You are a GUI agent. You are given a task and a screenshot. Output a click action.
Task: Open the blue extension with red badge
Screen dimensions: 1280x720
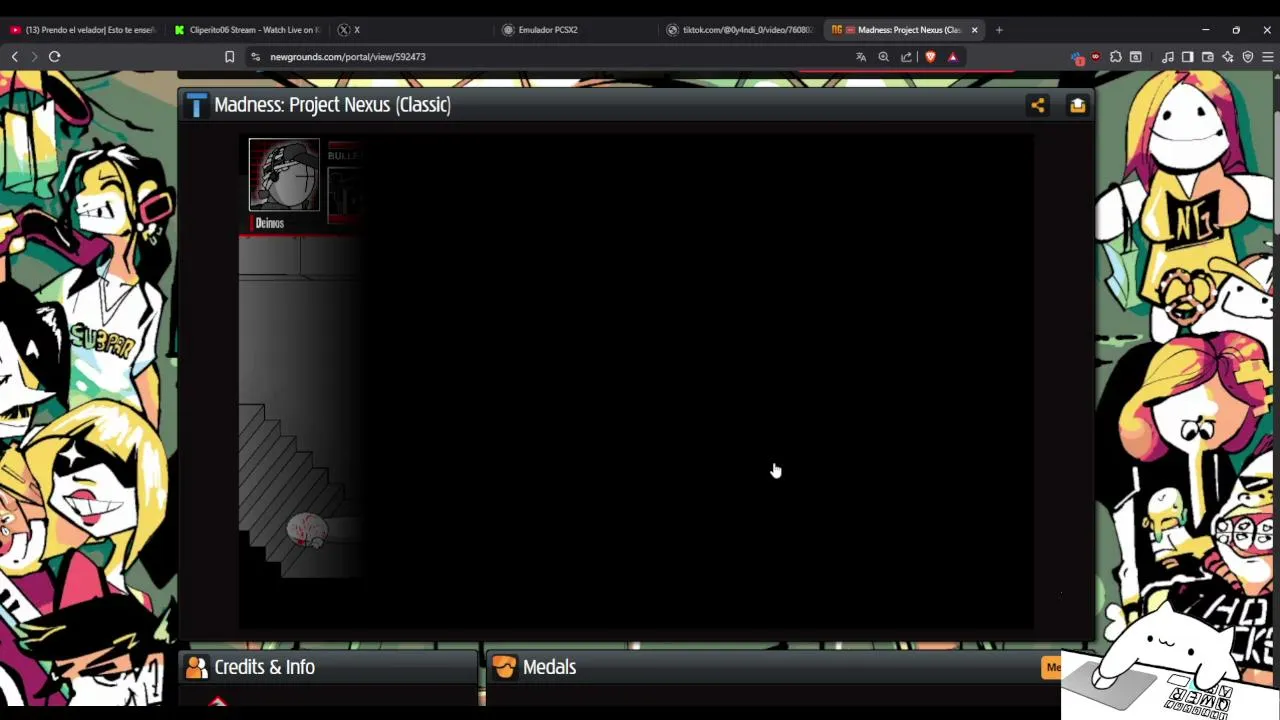pos(1077,58)
